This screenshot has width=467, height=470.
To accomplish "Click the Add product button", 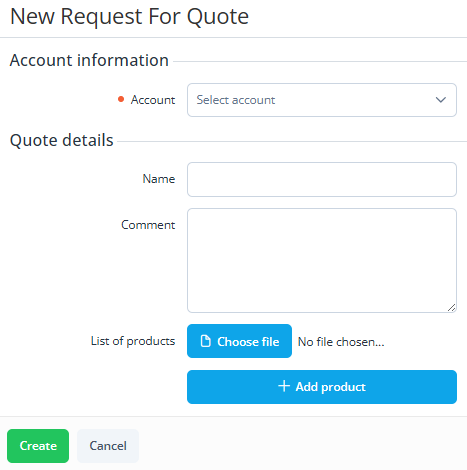I will (x=322, y=387).
